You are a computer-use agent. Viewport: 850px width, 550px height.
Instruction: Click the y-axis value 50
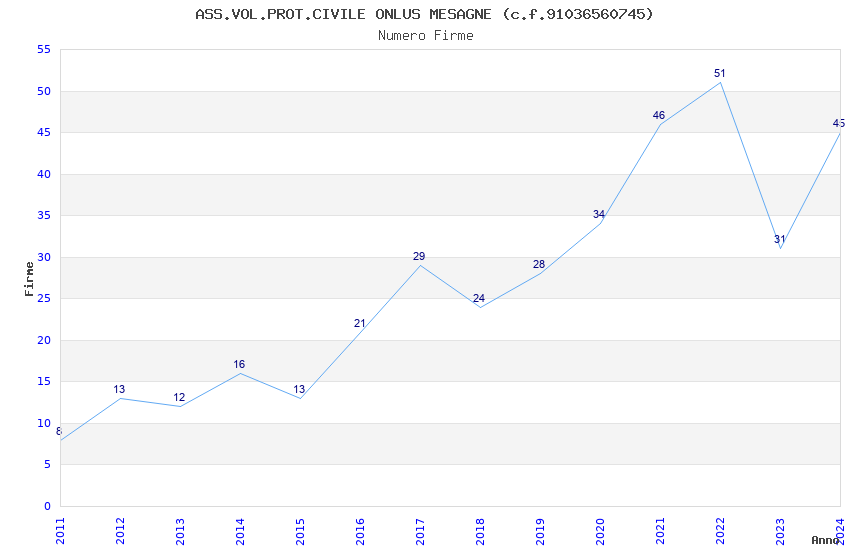(x=44, y=91)
